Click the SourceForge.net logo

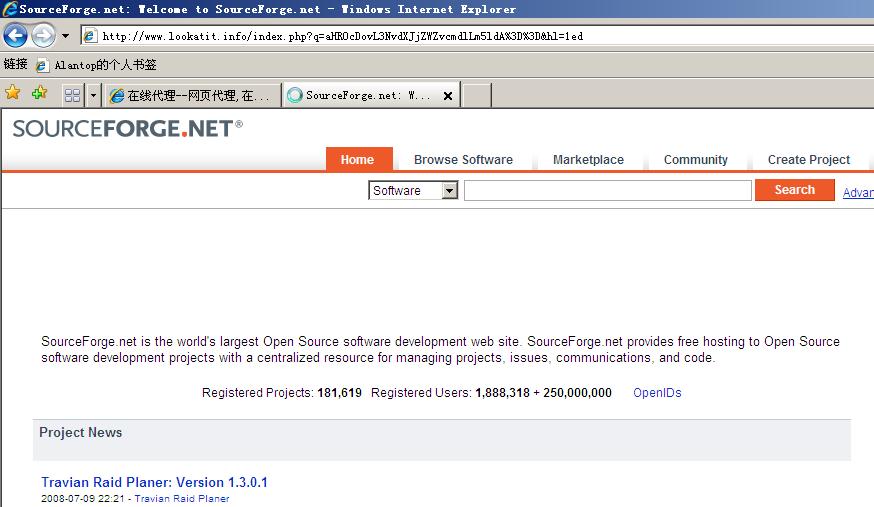pyautogui.click(x=128, y=129)
